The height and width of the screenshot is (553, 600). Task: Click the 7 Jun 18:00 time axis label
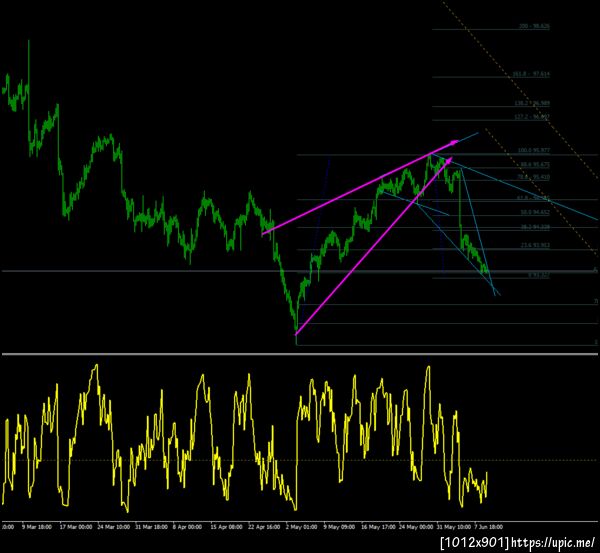pos(489,527)
